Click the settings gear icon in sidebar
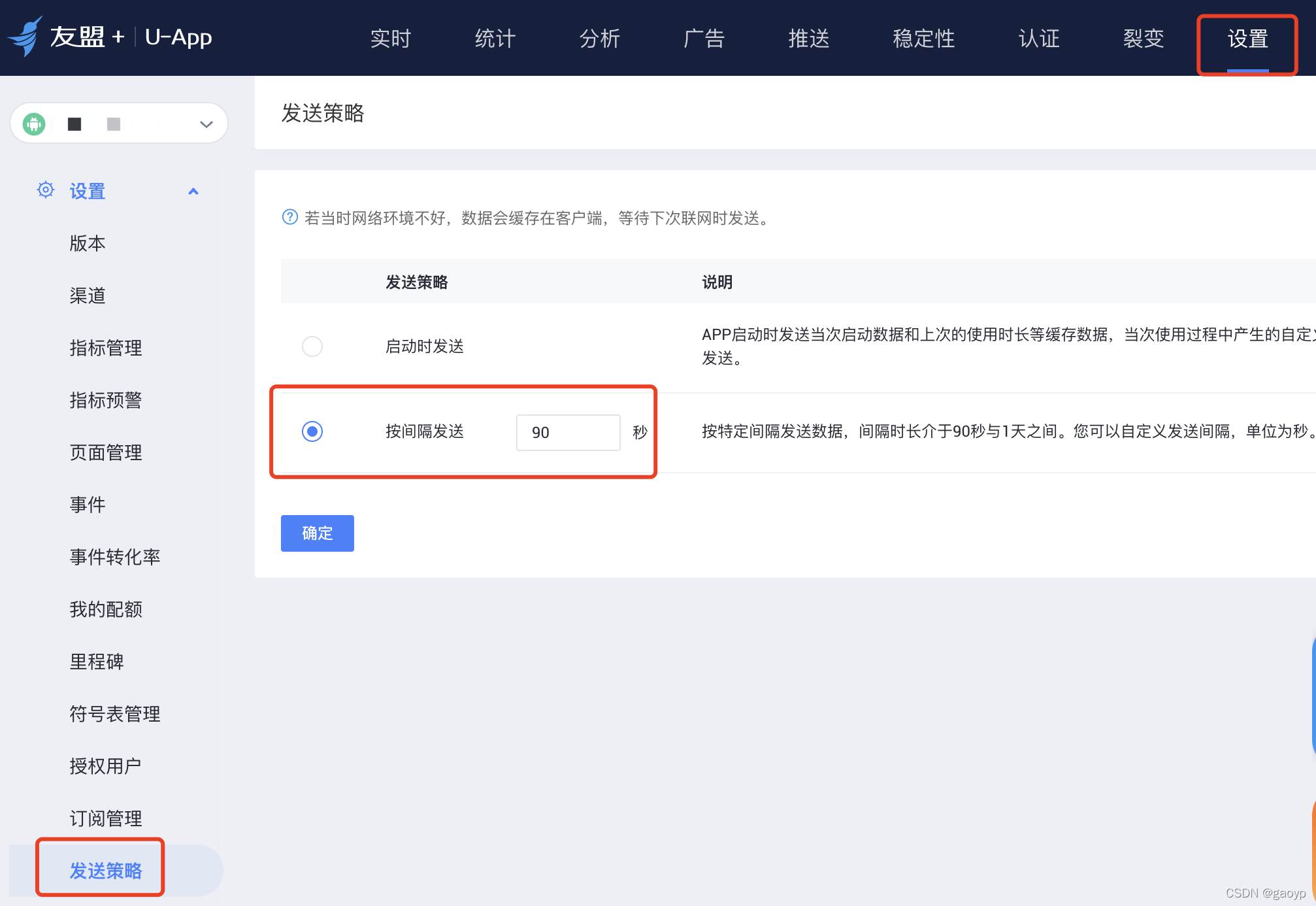The image size is (1316, 906). click(46, 190)
